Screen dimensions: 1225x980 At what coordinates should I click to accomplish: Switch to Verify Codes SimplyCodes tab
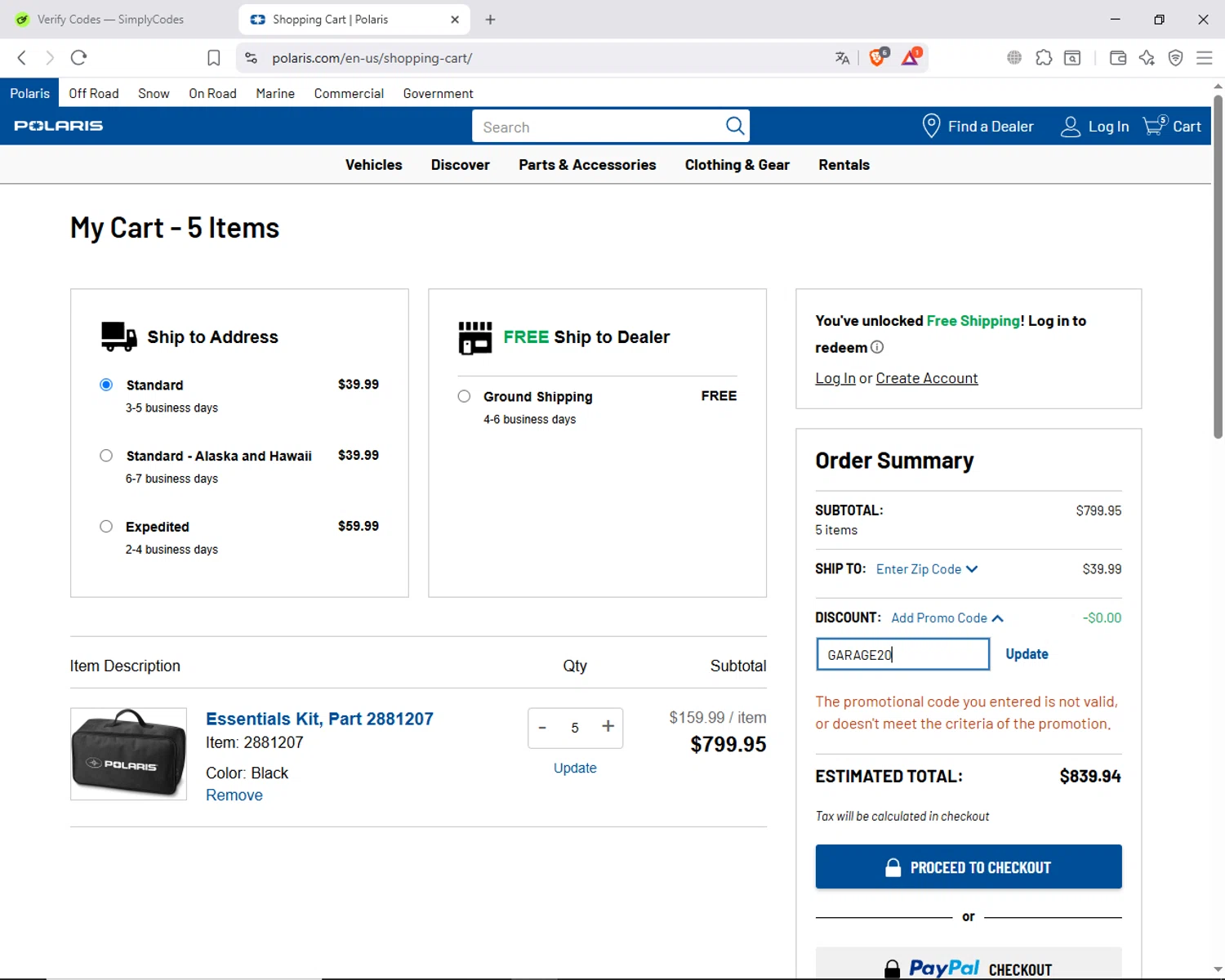coord(110,20)
